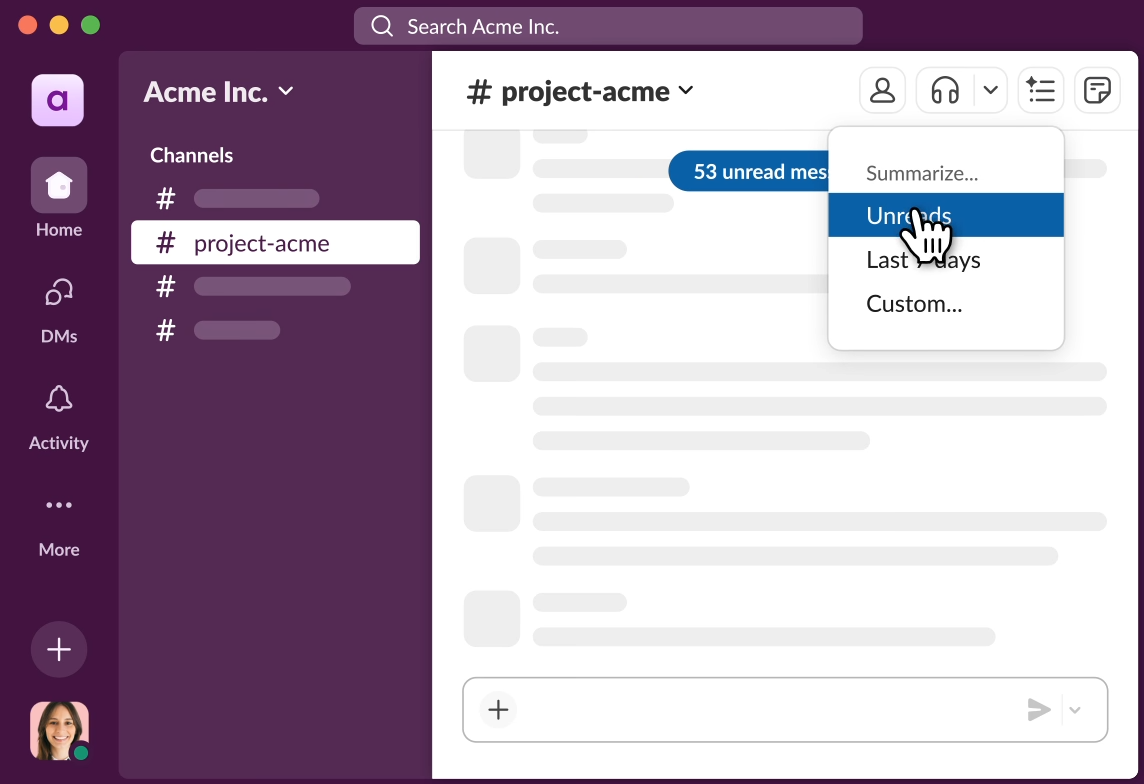Viewport: 1144px width, 784px height.
Task: Click the AI summarize sparkle-list icon
Action: click(1041, 91)
